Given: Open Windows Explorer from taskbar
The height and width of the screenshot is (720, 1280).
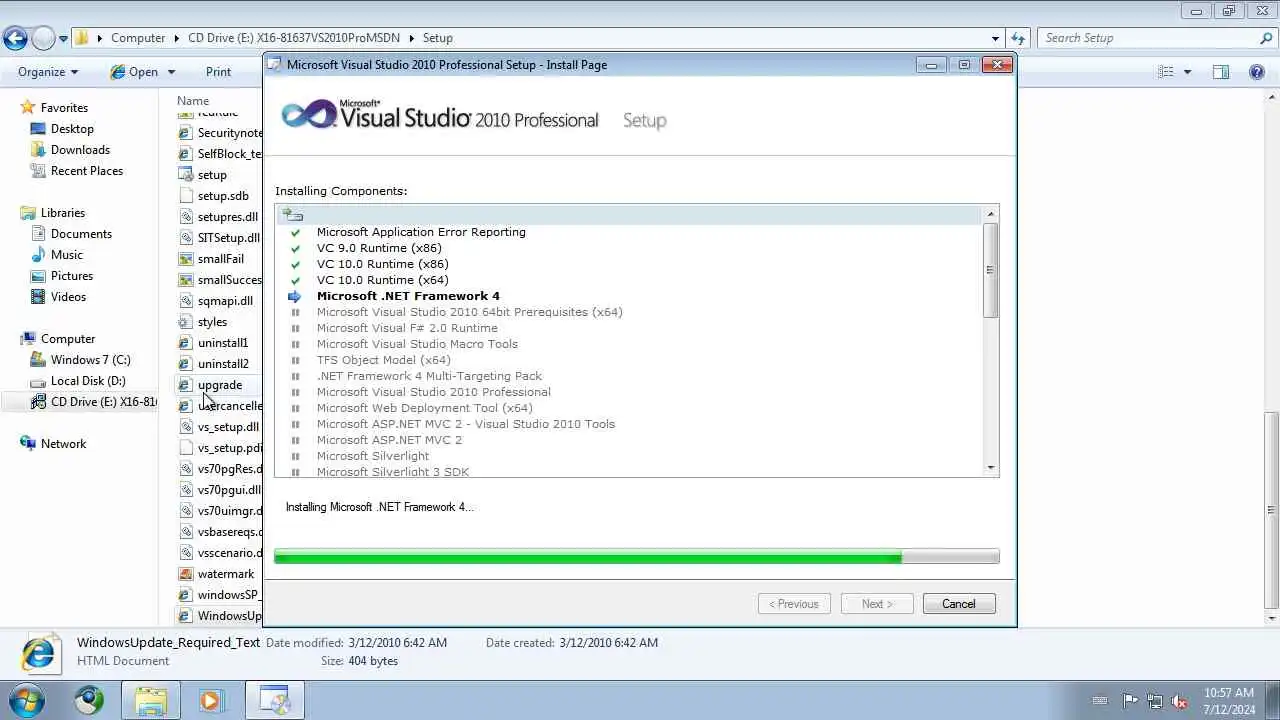Looking at the screenshot, I should [151, 700].
